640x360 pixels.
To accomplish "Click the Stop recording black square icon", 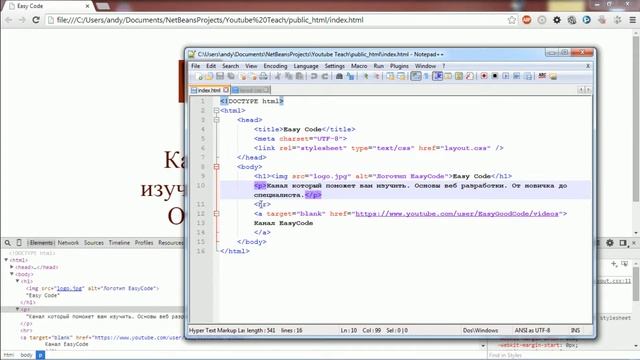I will tap(495, 76).
